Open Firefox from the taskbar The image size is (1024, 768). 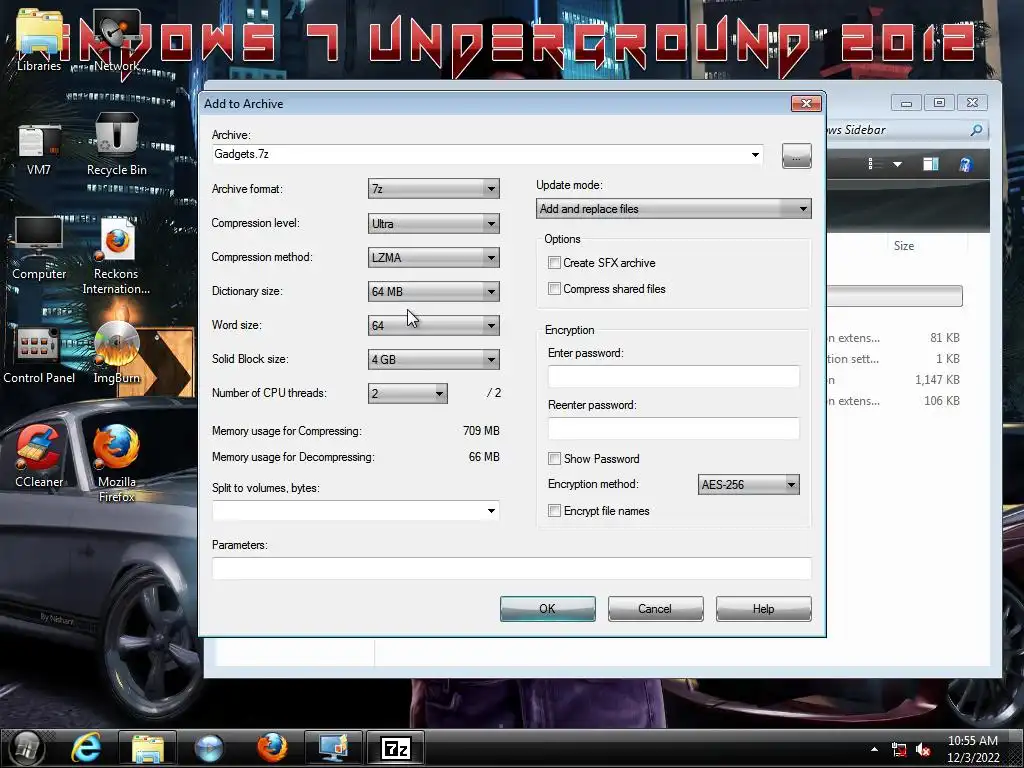(x=272, y=748)
